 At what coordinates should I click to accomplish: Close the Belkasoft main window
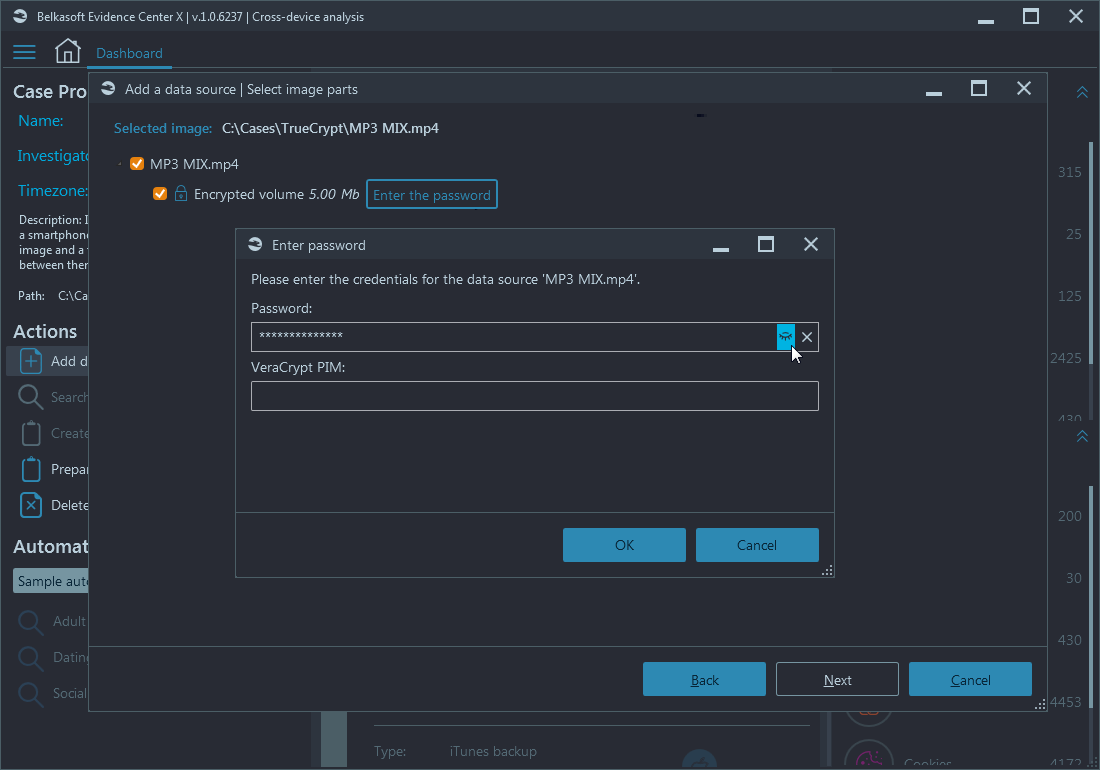coord(1075,16)
